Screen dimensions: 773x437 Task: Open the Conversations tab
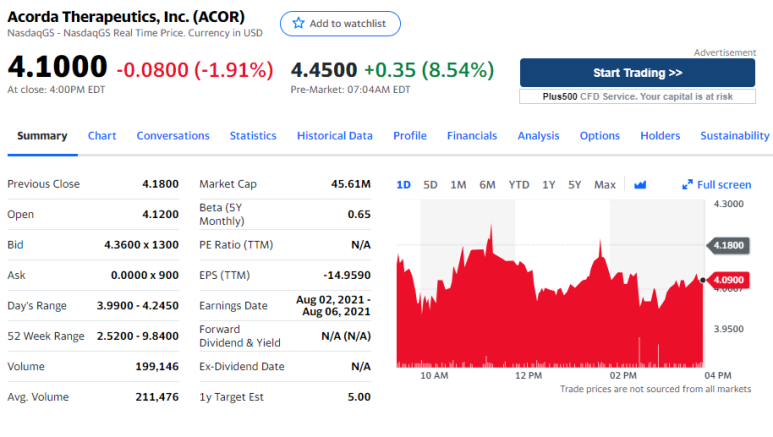(x=173, y=136)
